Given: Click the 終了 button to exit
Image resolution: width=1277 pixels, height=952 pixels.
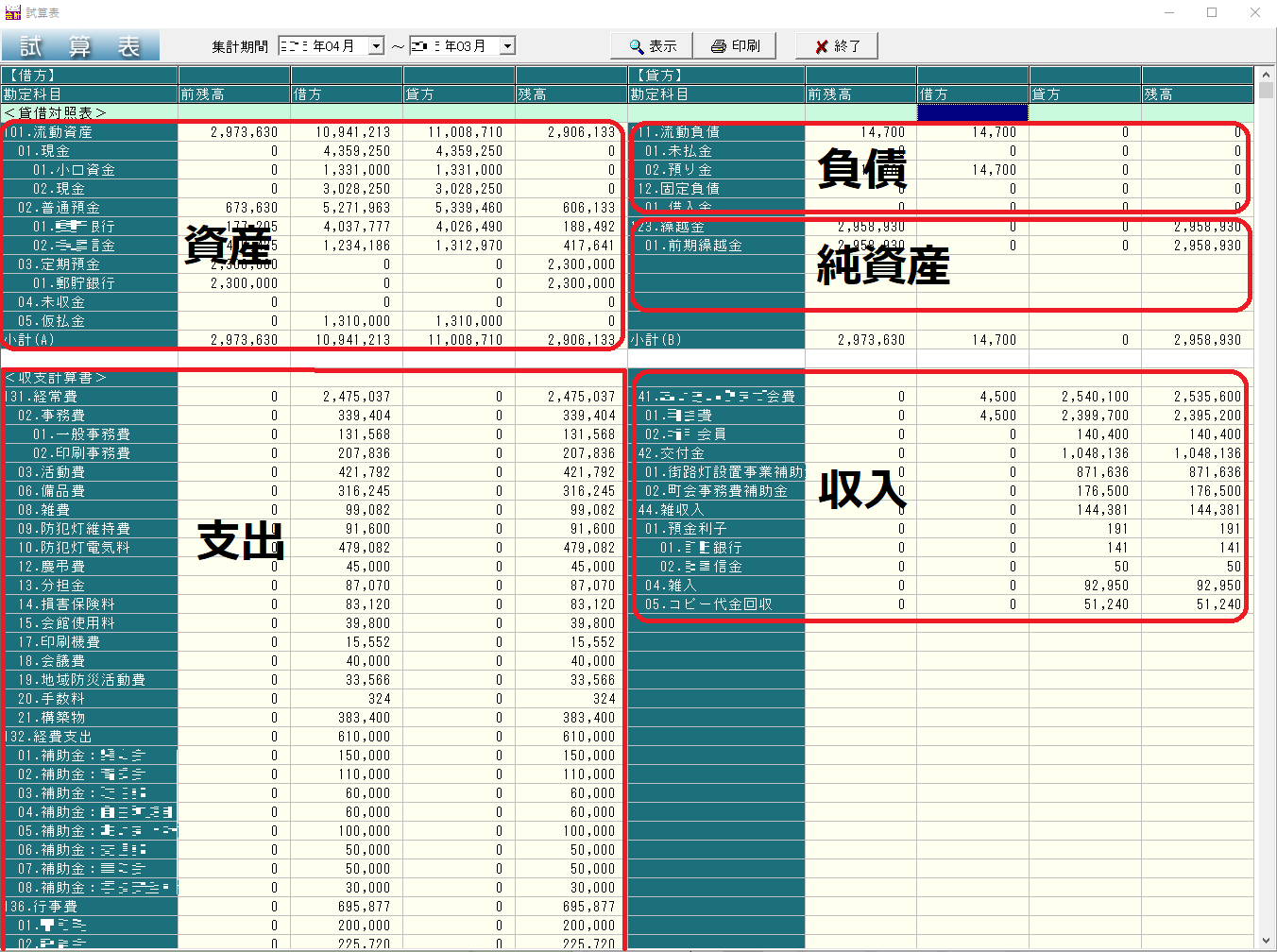Looking at the screenshot, I should (x=837, y=44).
